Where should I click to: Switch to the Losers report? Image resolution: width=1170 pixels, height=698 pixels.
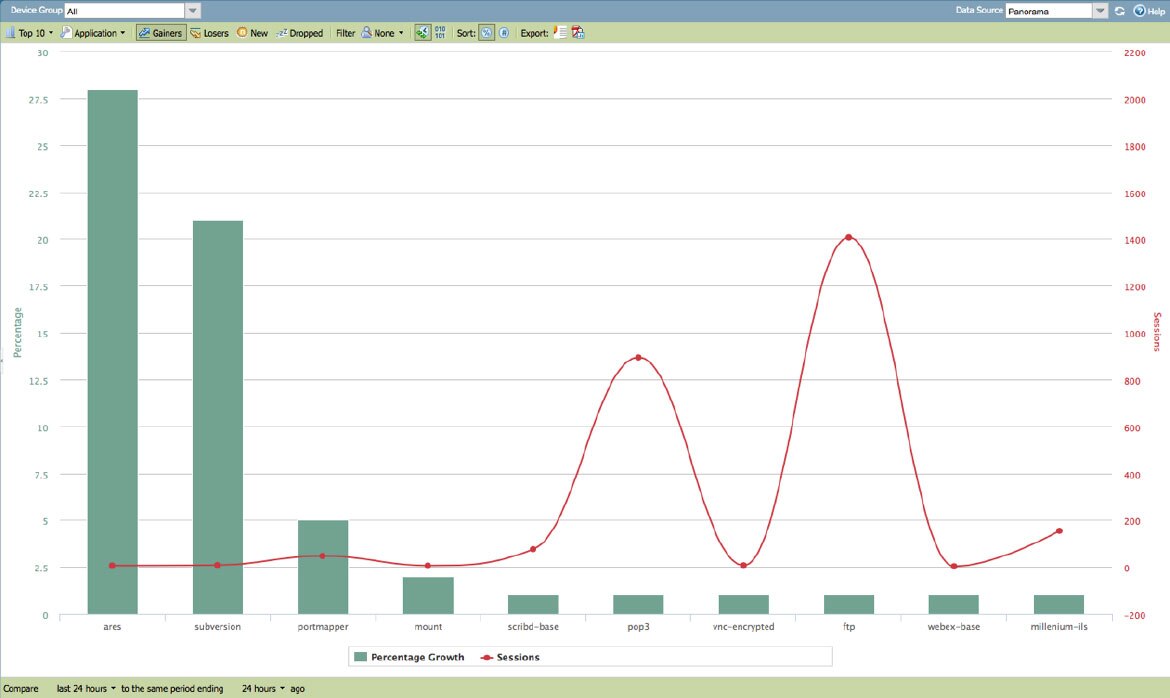[x=209, y=33]
